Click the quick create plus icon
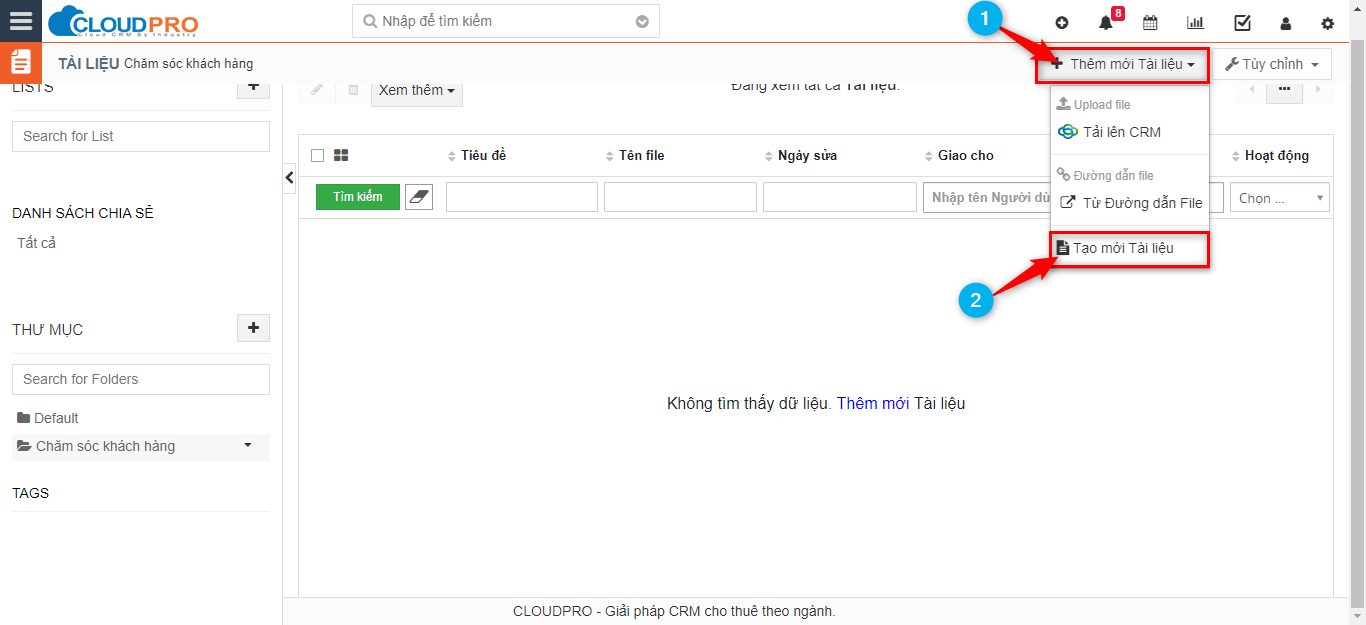This screenshot has width=1366, height=625. point(1062,23)
